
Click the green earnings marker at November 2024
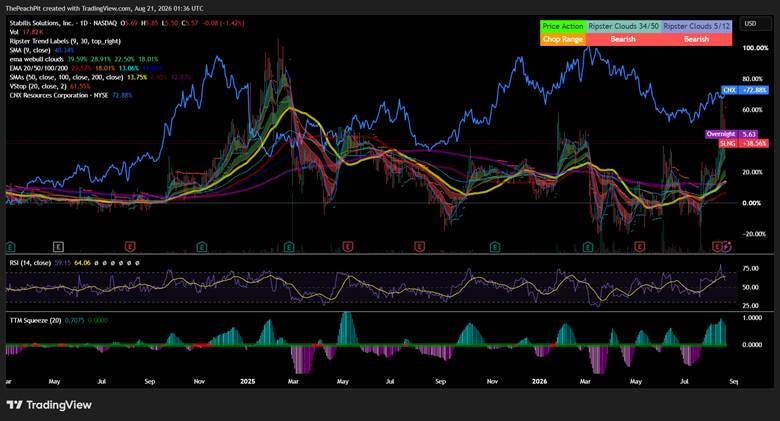(201, 246)
